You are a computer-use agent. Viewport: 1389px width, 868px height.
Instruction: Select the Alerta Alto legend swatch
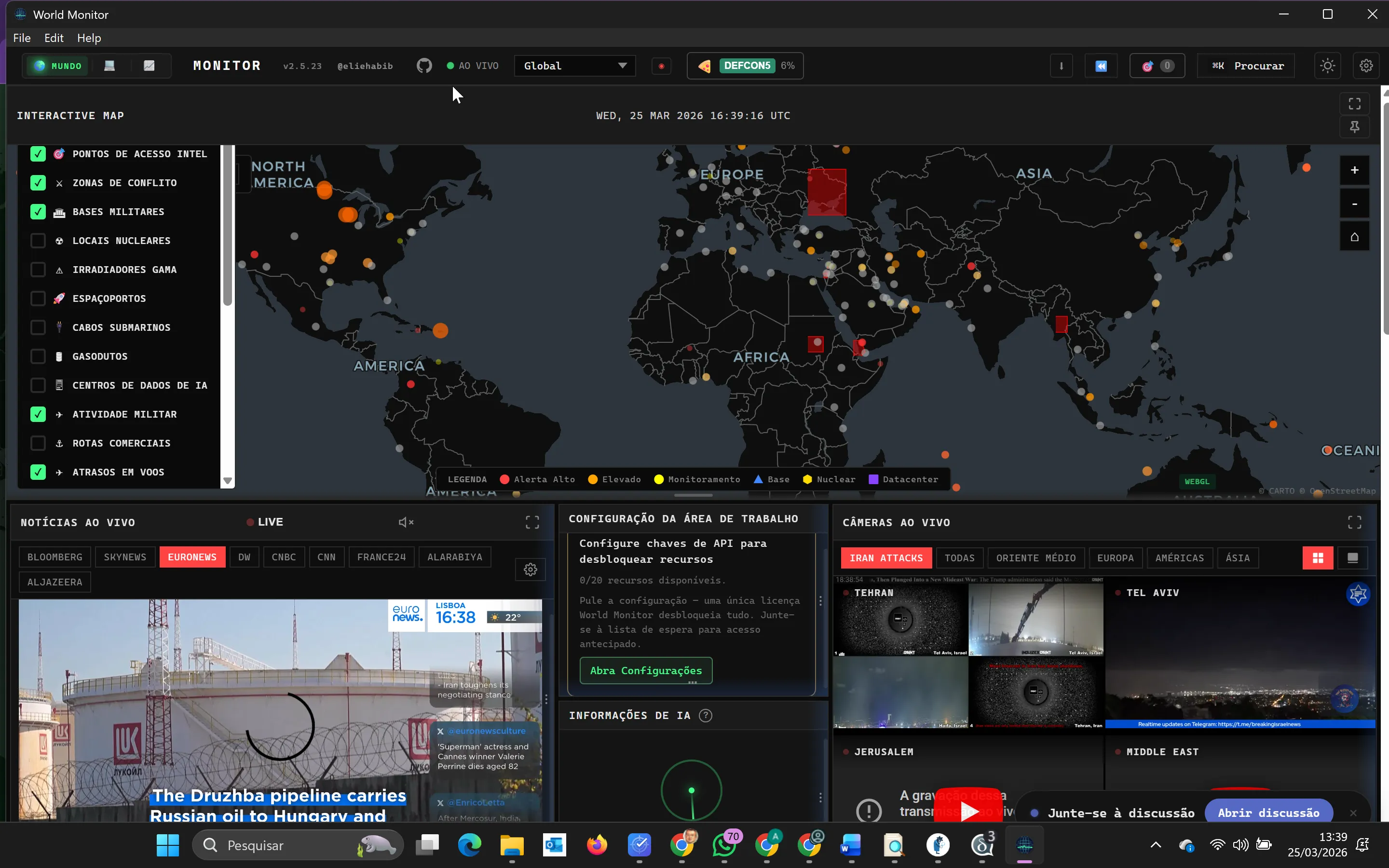[505, 479]
